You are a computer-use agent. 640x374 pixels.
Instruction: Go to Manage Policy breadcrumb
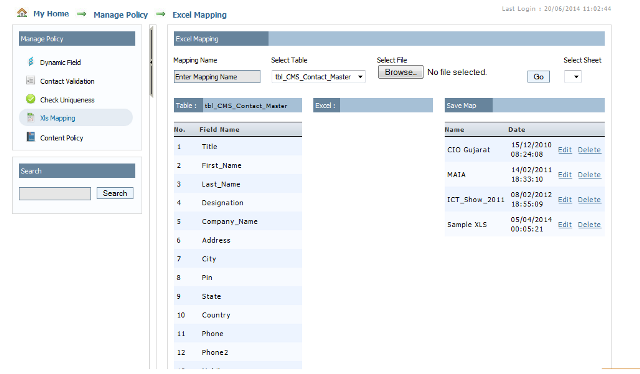pyautogui.click(x=120, y=15)
